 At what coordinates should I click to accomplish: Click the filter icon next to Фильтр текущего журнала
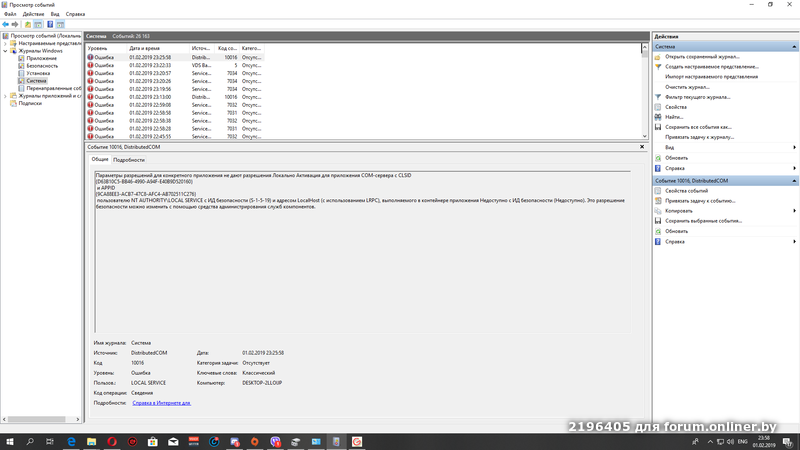pyautogui.click(x=658, y=97)
